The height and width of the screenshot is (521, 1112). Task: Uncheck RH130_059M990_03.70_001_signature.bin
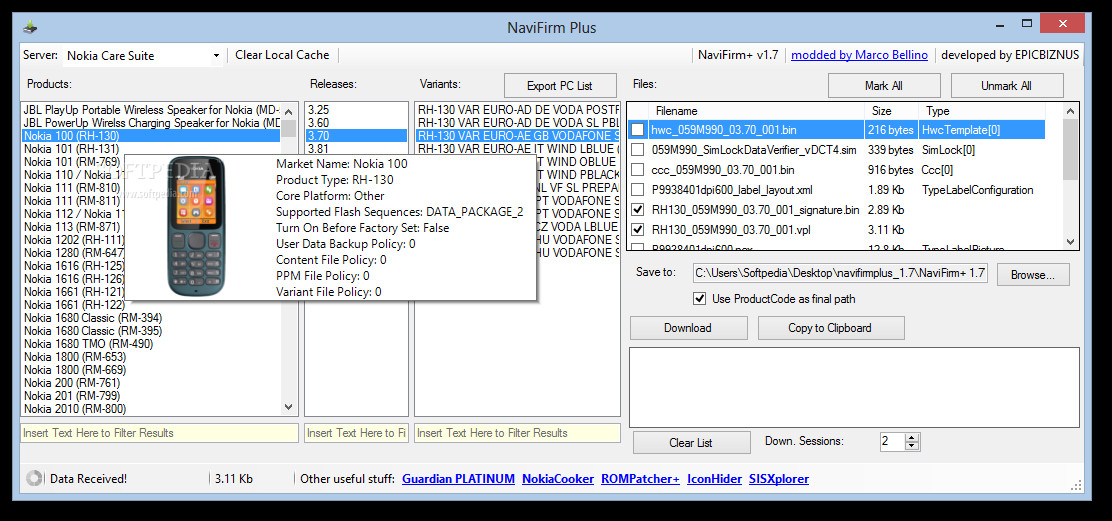click(x=638, y=210)
